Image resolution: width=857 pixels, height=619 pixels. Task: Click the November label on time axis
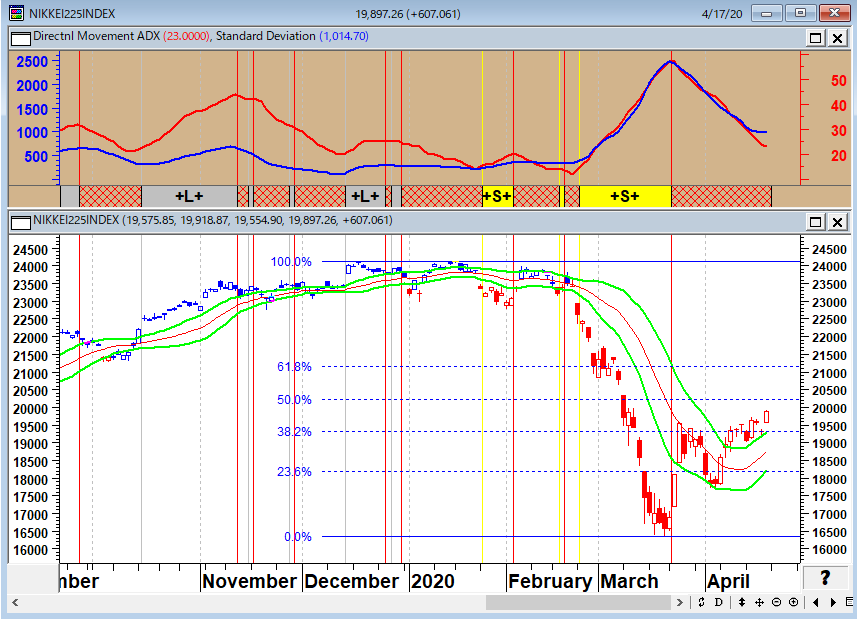249,581
